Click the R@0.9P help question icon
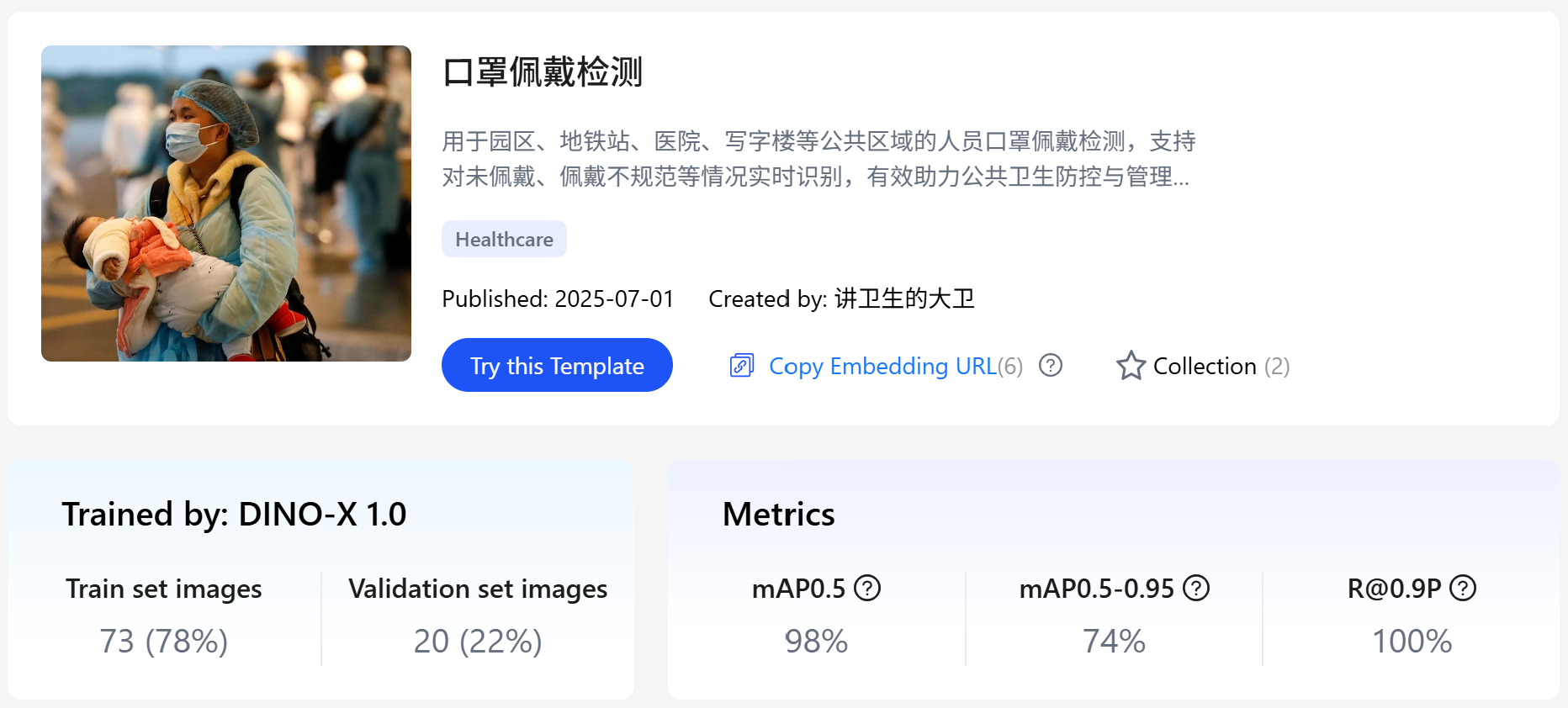Screen dimensions: 1568x708 click(x=1463, y=588)
